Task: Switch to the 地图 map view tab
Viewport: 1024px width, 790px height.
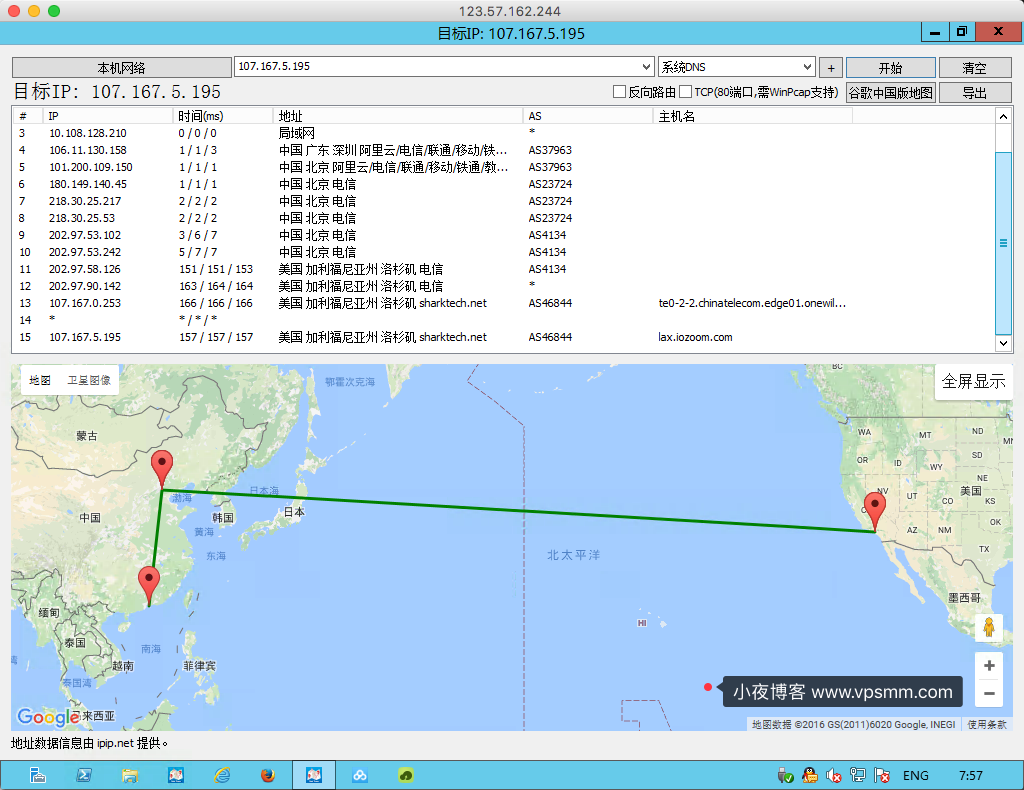Action: (40, 380)
